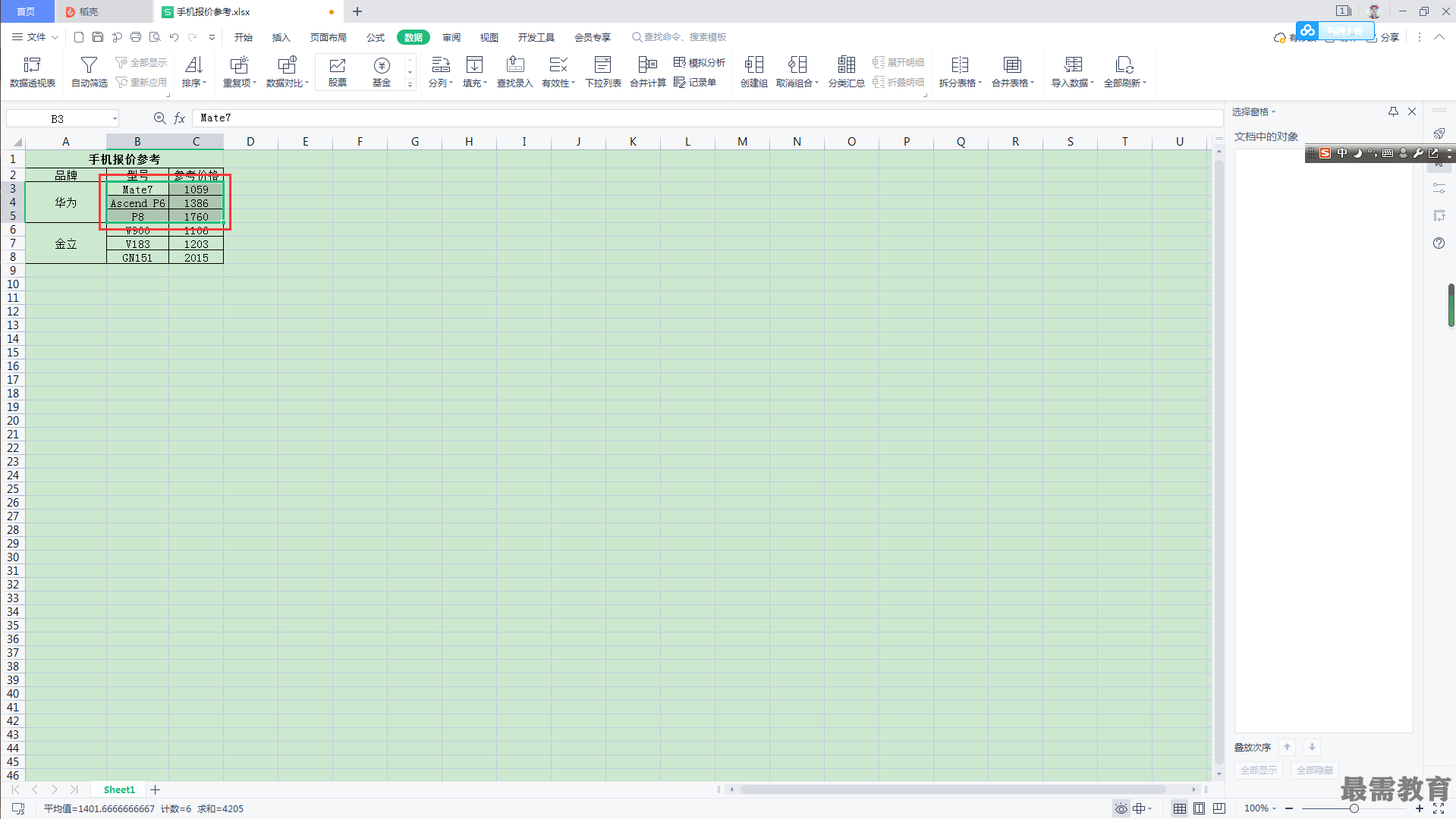Switch to normal grid view
Viewport: 1456px width, 819px height.
point(1180,808)
